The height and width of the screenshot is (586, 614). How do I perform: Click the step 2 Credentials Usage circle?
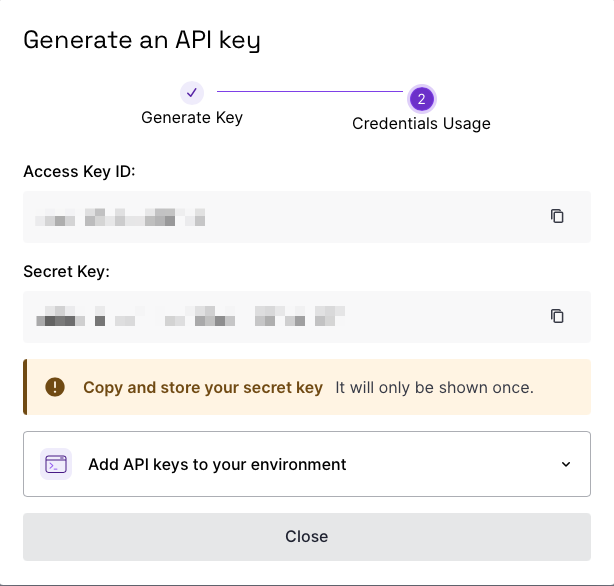tap(421, 98)
